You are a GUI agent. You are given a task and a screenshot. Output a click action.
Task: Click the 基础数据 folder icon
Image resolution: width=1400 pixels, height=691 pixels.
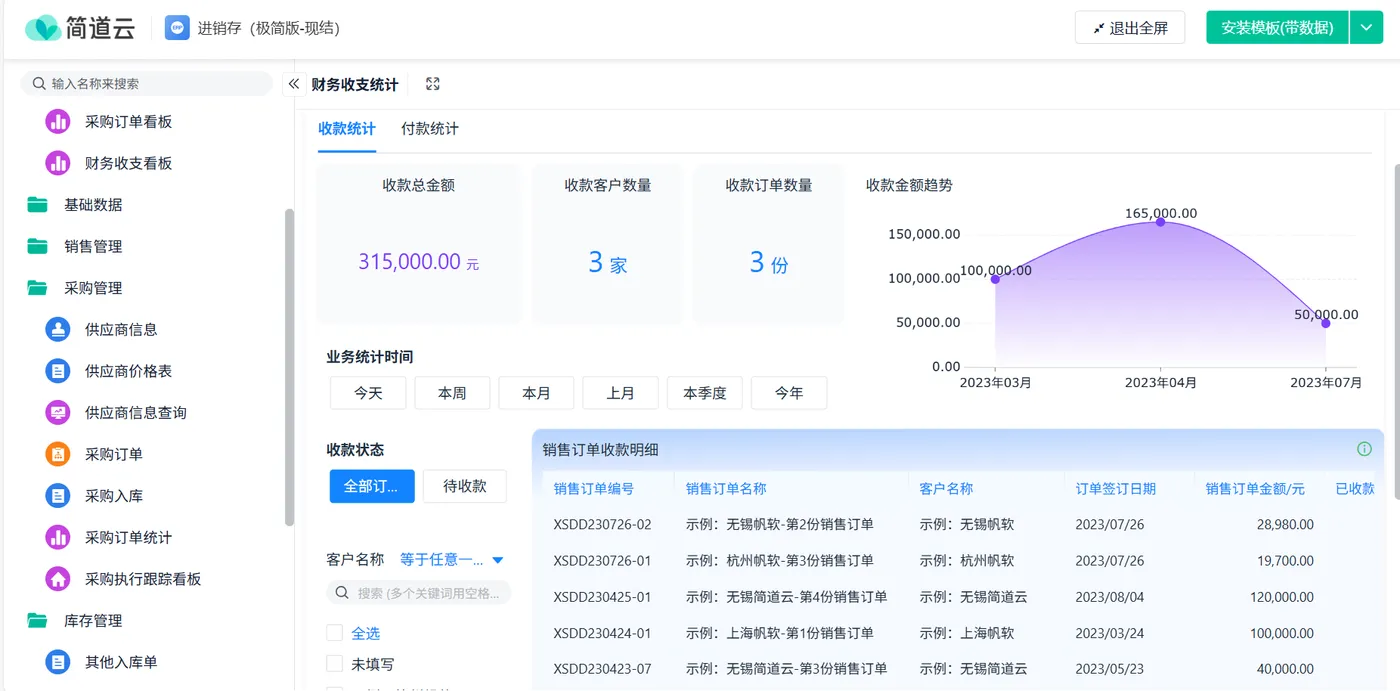tap(38, 205)
